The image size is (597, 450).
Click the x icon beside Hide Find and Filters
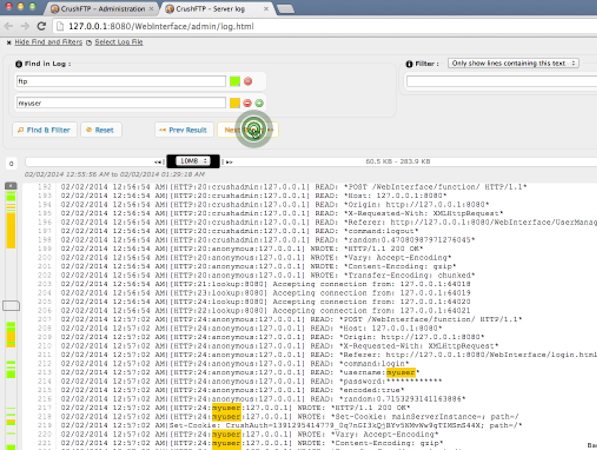[x=9, y=43]
